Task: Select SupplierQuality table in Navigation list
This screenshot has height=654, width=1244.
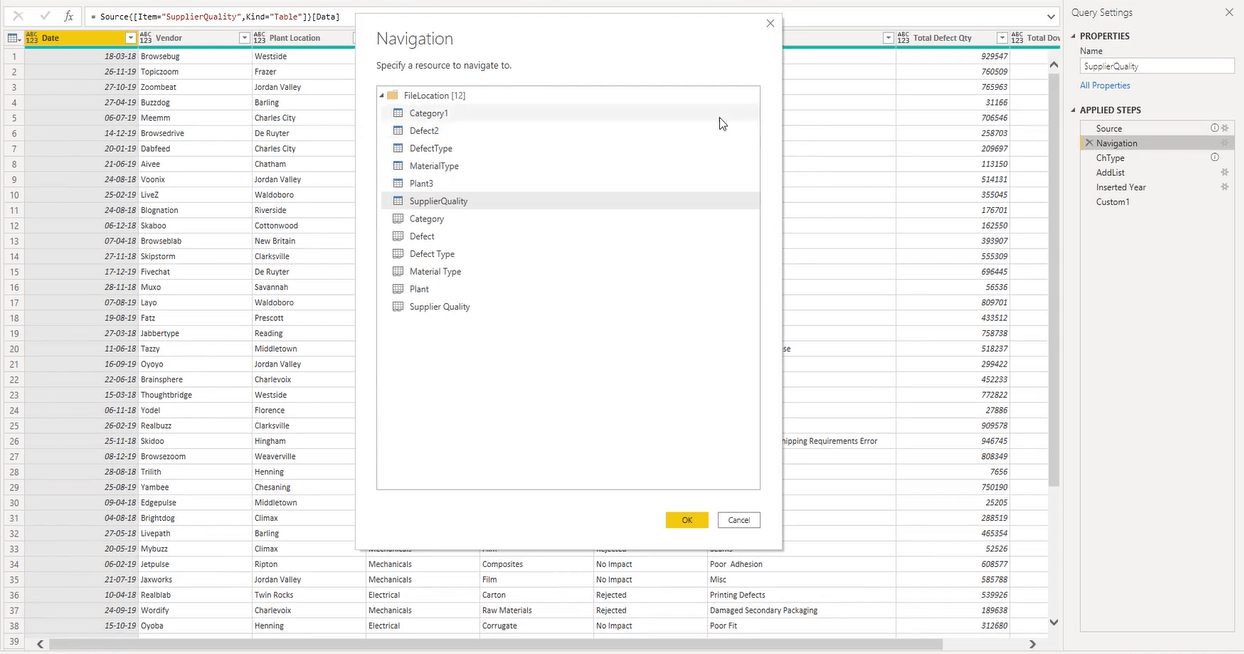Action: pos(568,201)
